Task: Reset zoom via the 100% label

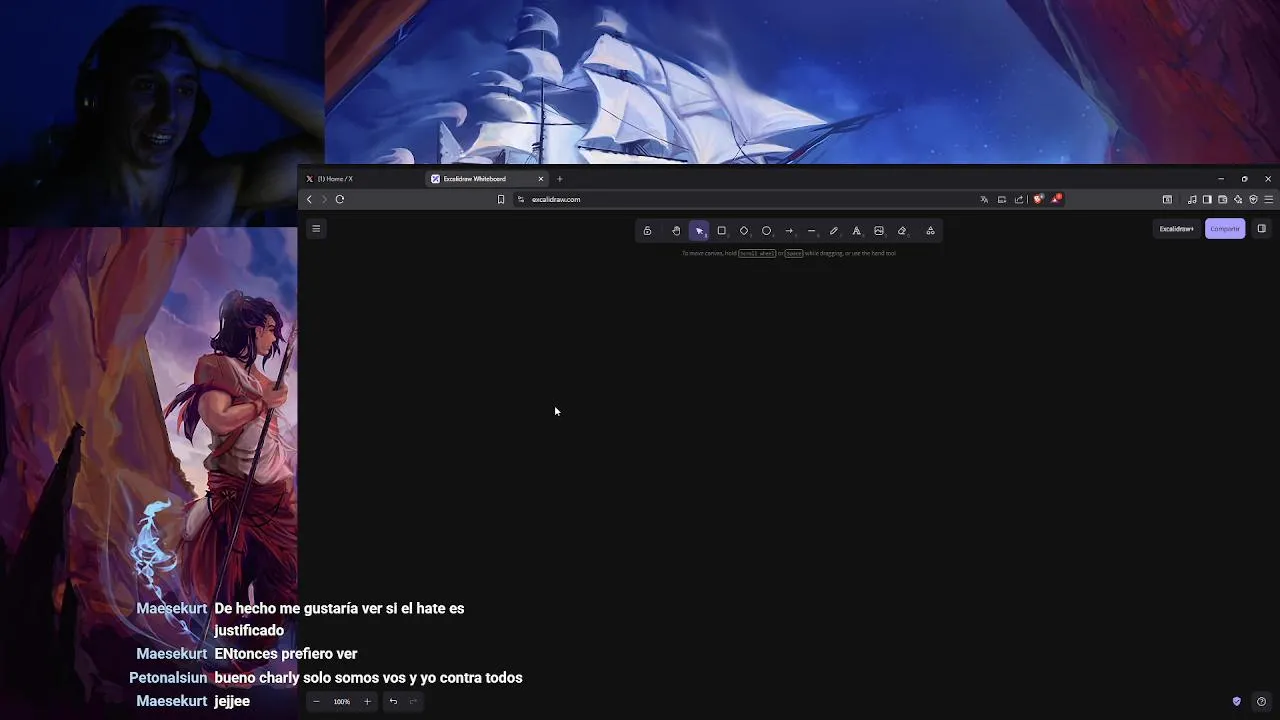Action: (342, 702)
